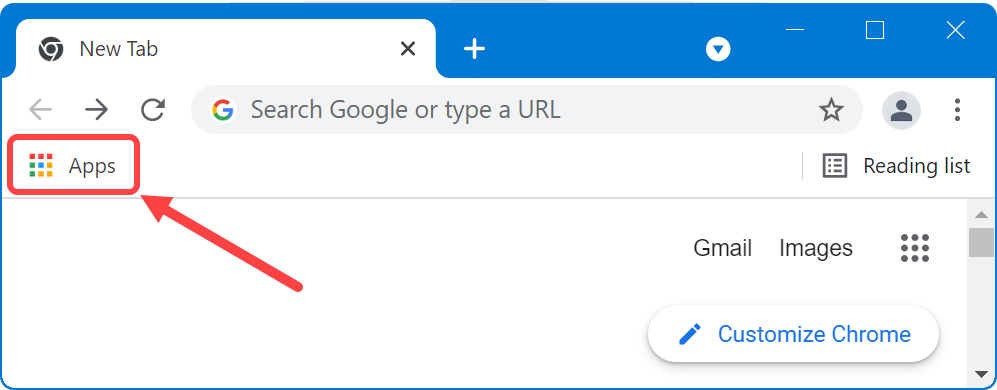The image size is (997, 390).
Task: Close the New Tab tab
Action: pyautogui.click(x=408, y=49)
